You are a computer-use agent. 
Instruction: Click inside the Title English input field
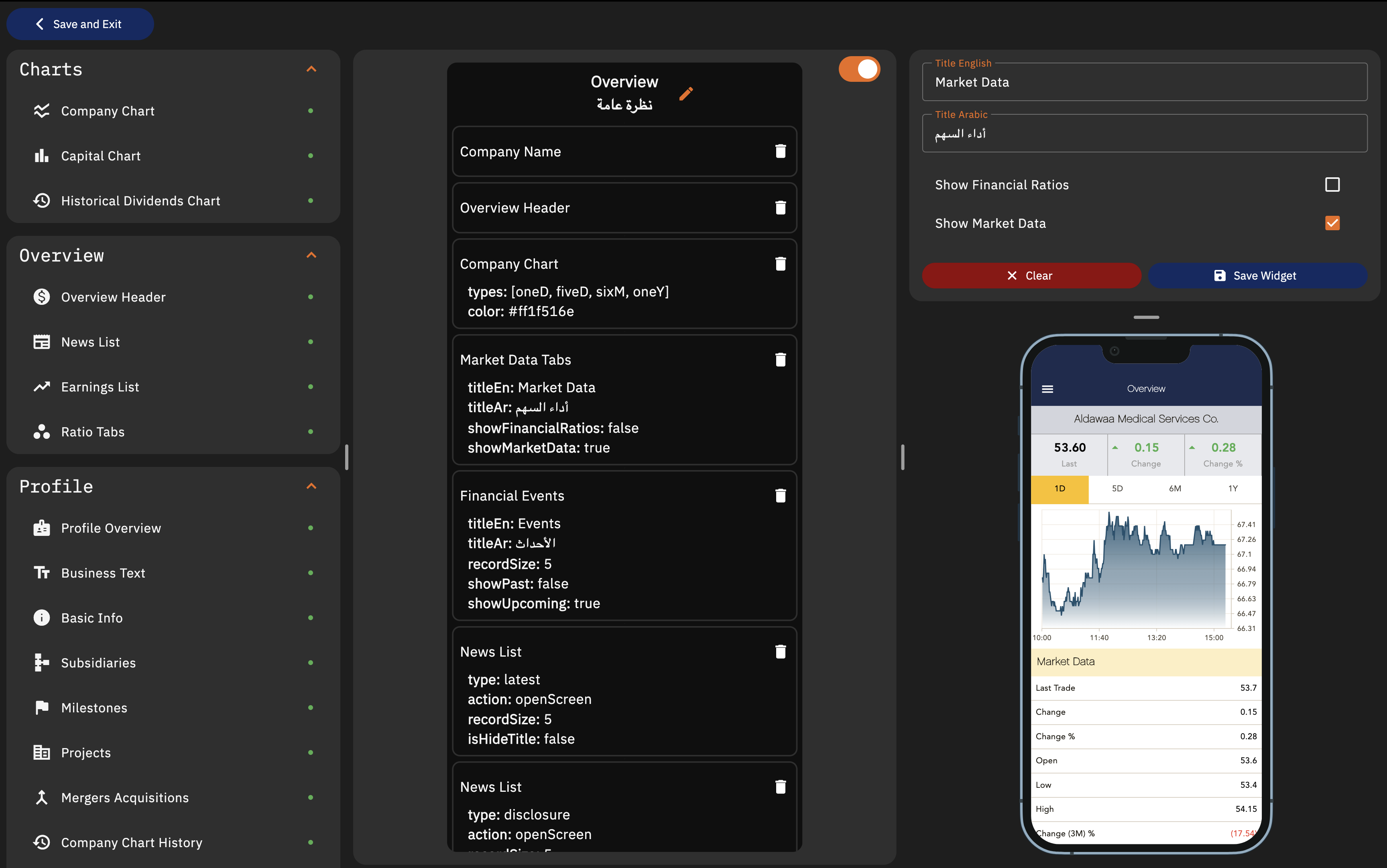1145,82
